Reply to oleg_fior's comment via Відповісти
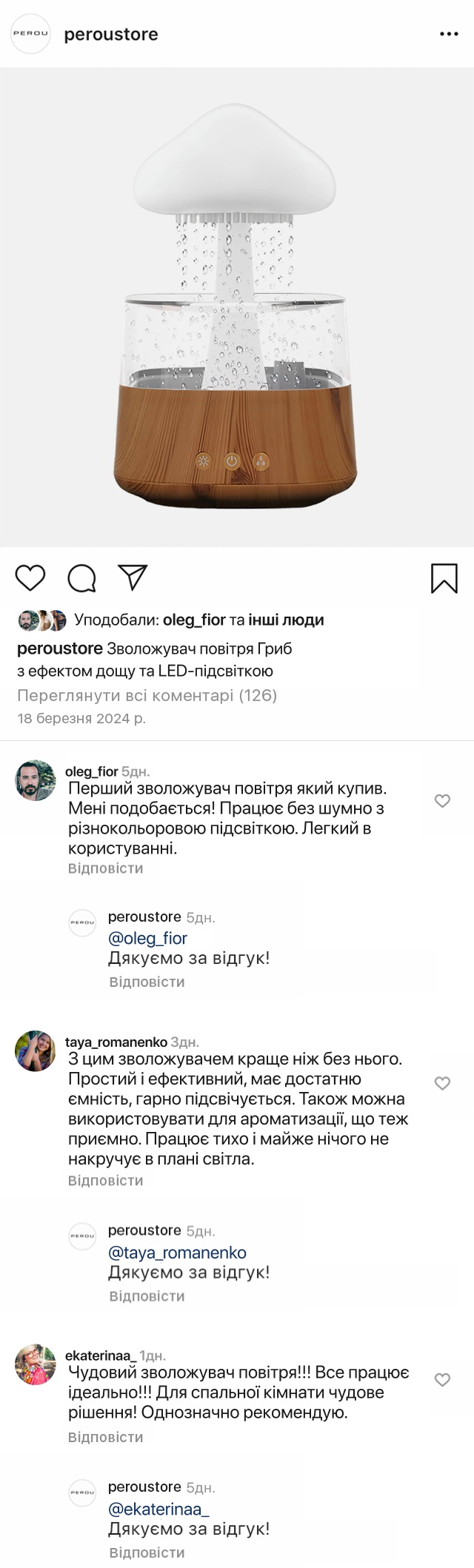Viewport: 474px width, 1568px height. pos(105,868)
